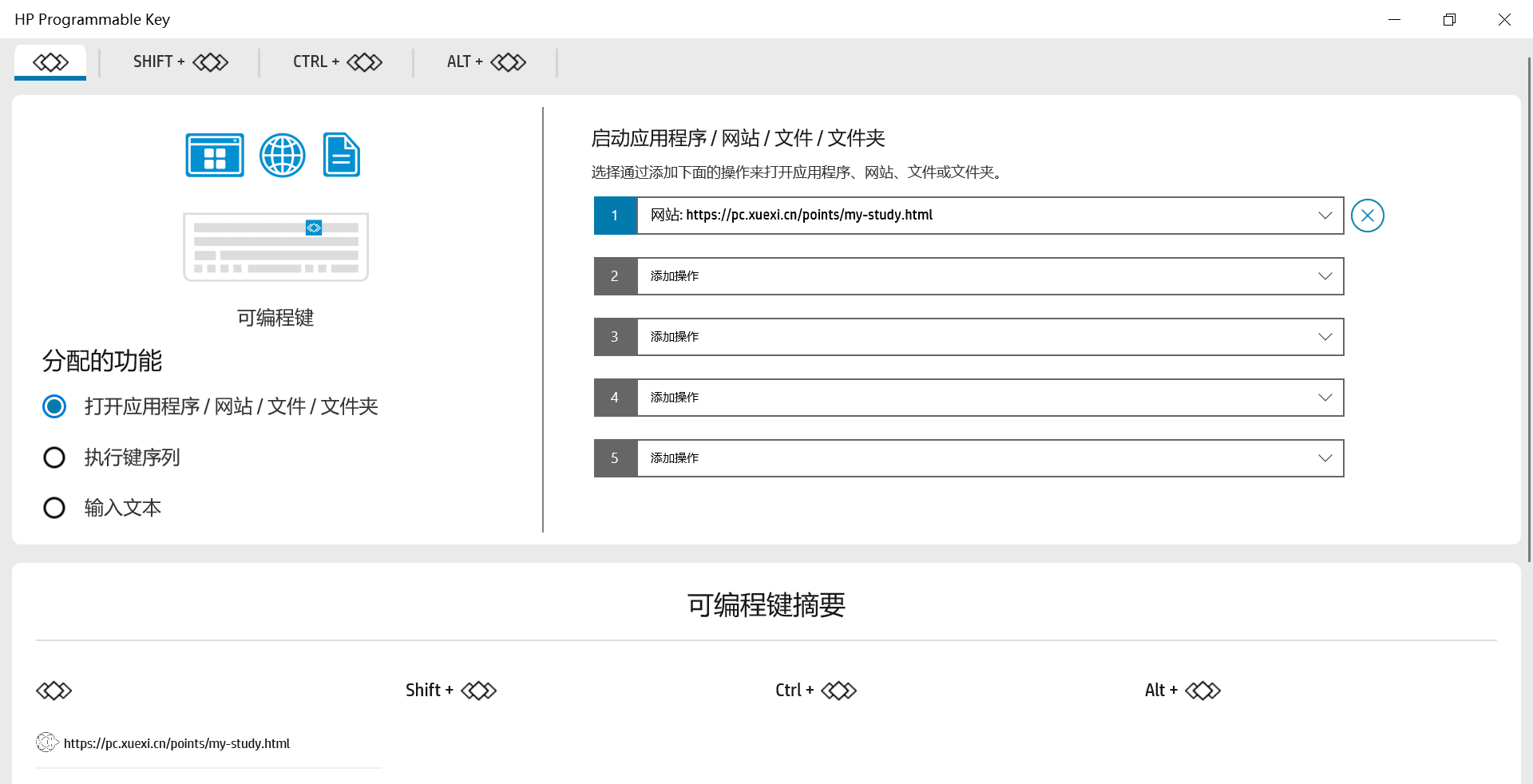The height and width of the screenshot is (784, 1533).
Task: Enable the 执行键序列 option
Action: tap(53, 457)
